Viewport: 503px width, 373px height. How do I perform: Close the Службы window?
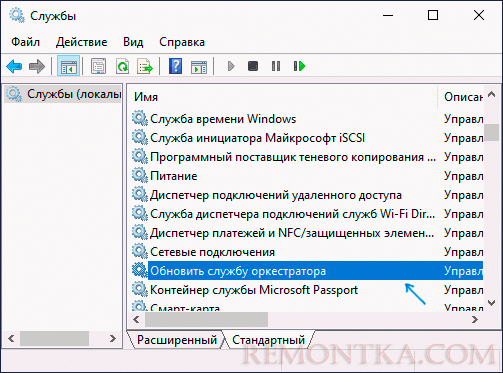(479, 15)
